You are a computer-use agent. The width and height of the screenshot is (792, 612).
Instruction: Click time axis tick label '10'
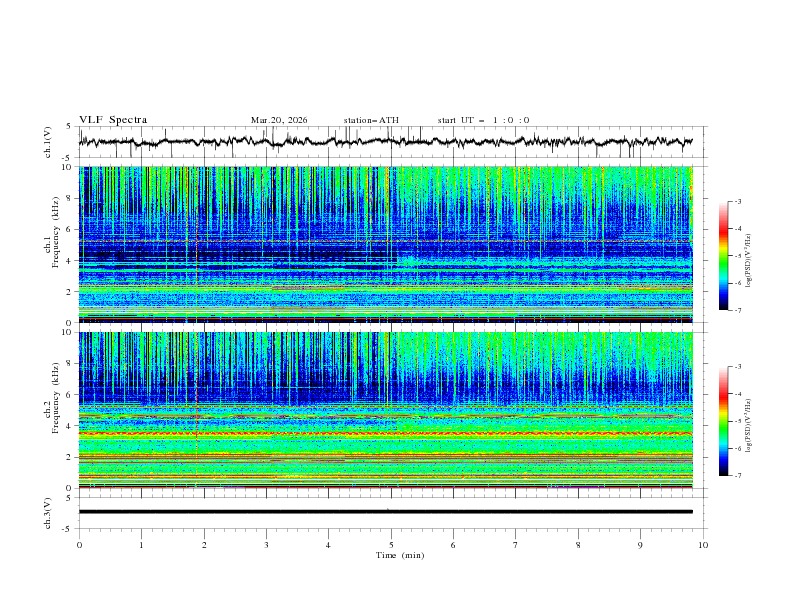[x=703, y=545]
